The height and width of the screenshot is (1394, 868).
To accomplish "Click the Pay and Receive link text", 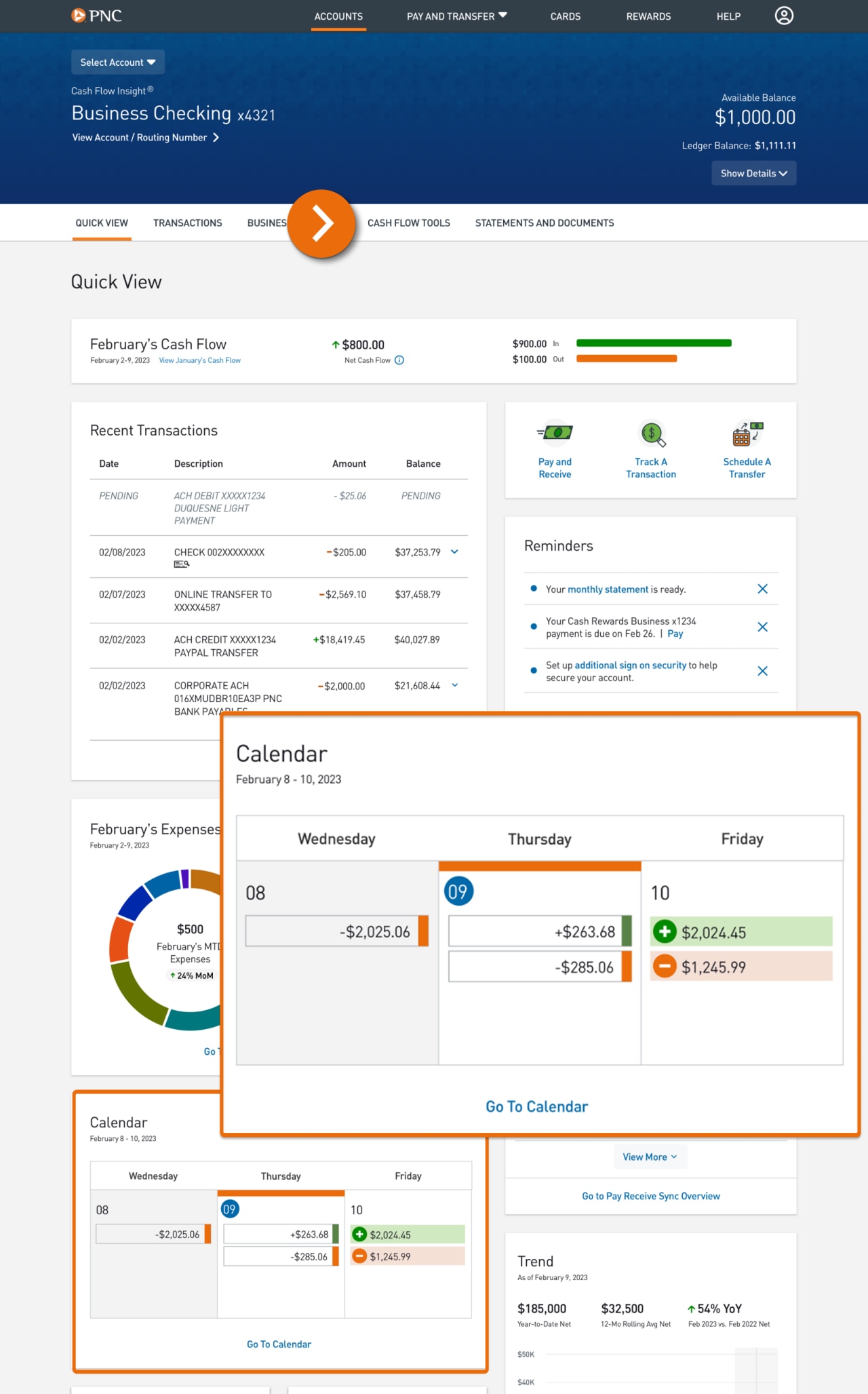I will point(555,468).
